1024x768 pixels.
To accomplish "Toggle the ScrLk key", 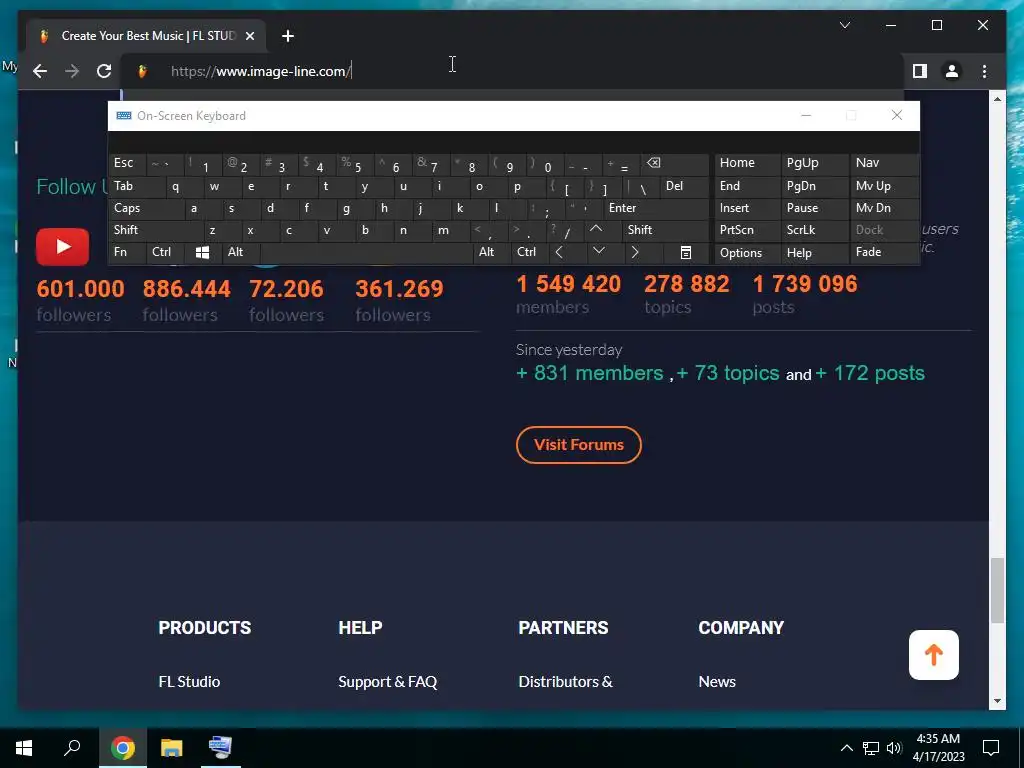I will coord(814,230).
